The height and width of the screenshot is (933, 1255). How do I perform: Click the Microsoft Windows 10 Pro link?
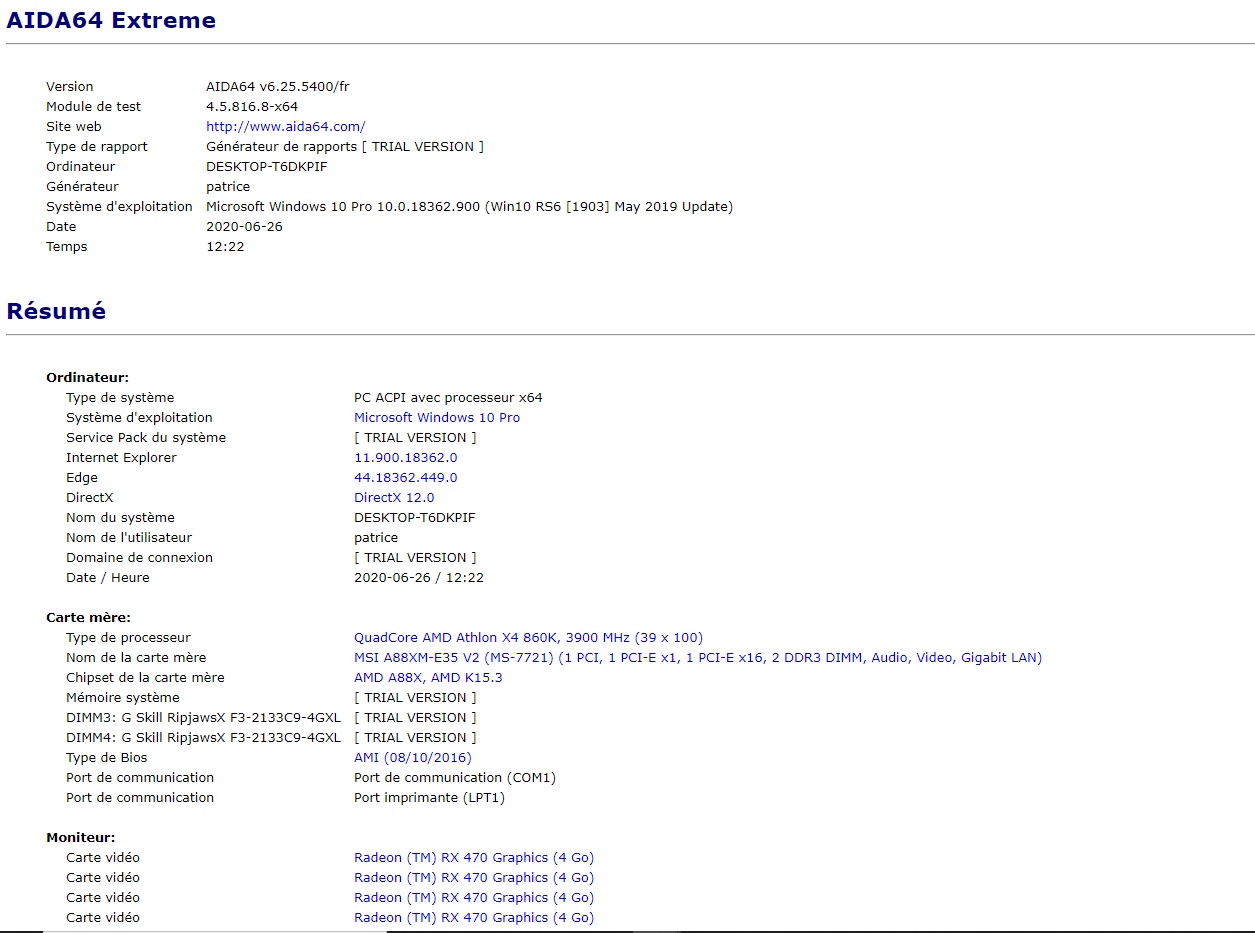point(436,418)
